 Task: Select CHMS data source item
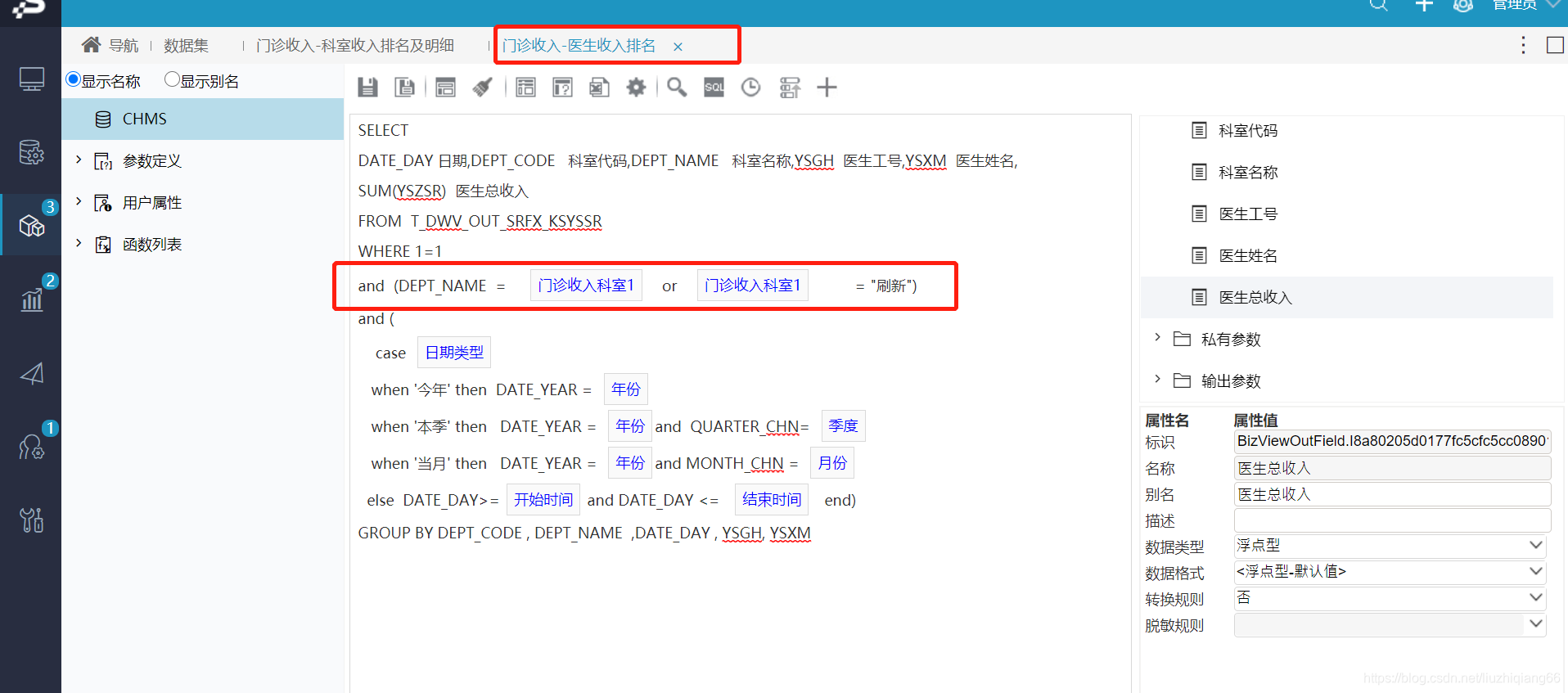pos(203,119)
